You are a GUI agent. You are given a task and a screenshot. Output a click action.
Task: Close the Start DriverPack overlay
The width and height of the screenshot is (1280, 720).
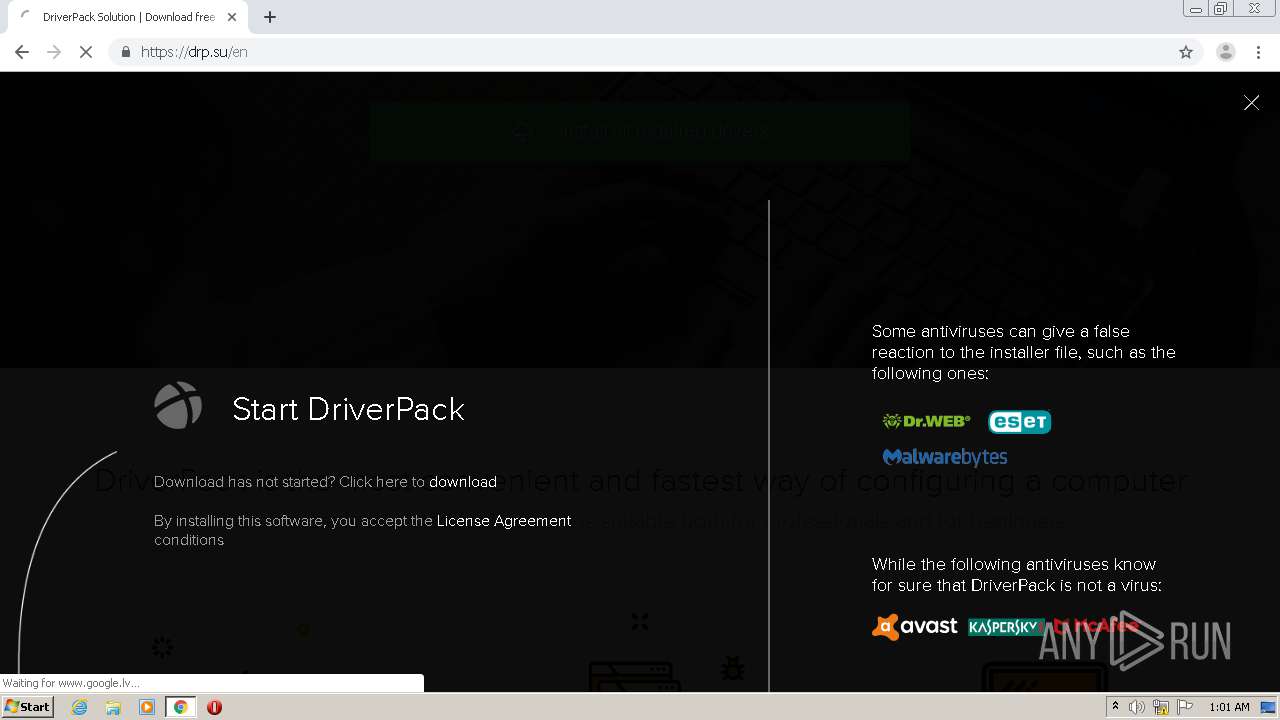[x=1251, y=102]
